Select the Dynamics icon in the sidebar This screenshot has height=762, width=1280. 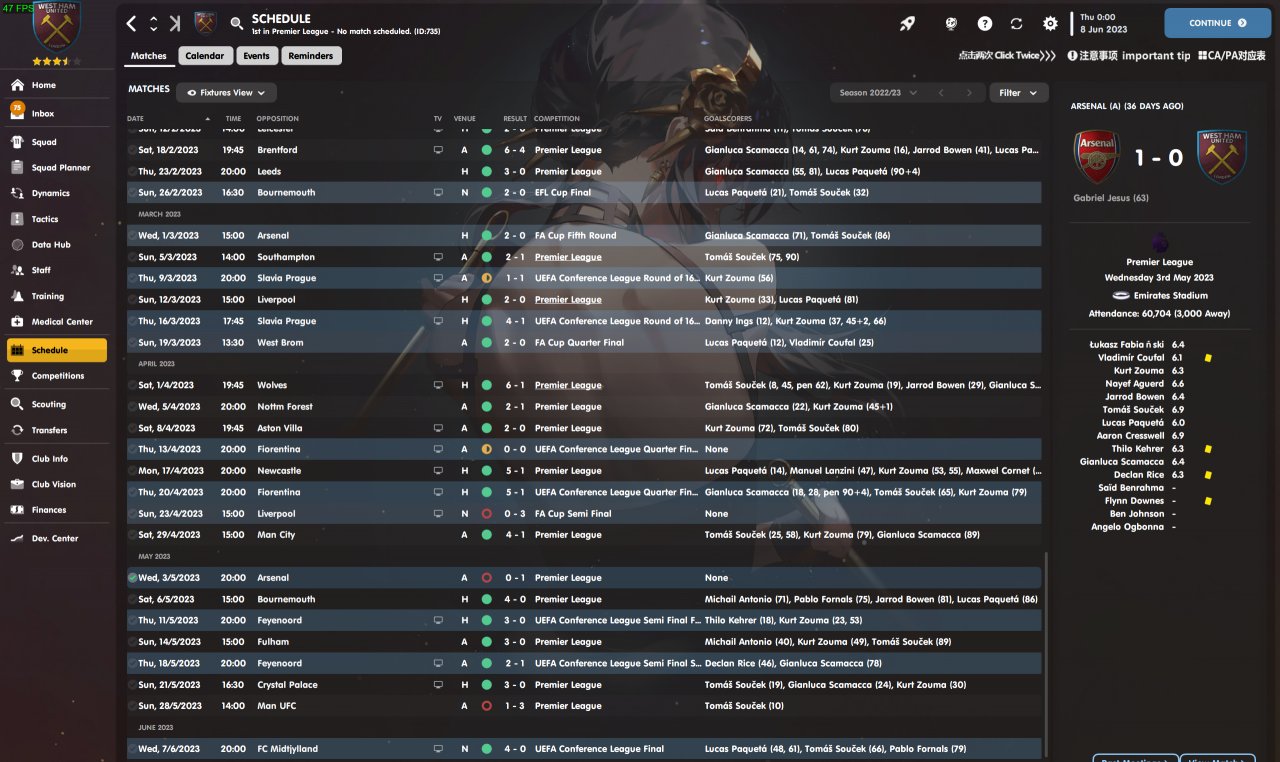17,193
